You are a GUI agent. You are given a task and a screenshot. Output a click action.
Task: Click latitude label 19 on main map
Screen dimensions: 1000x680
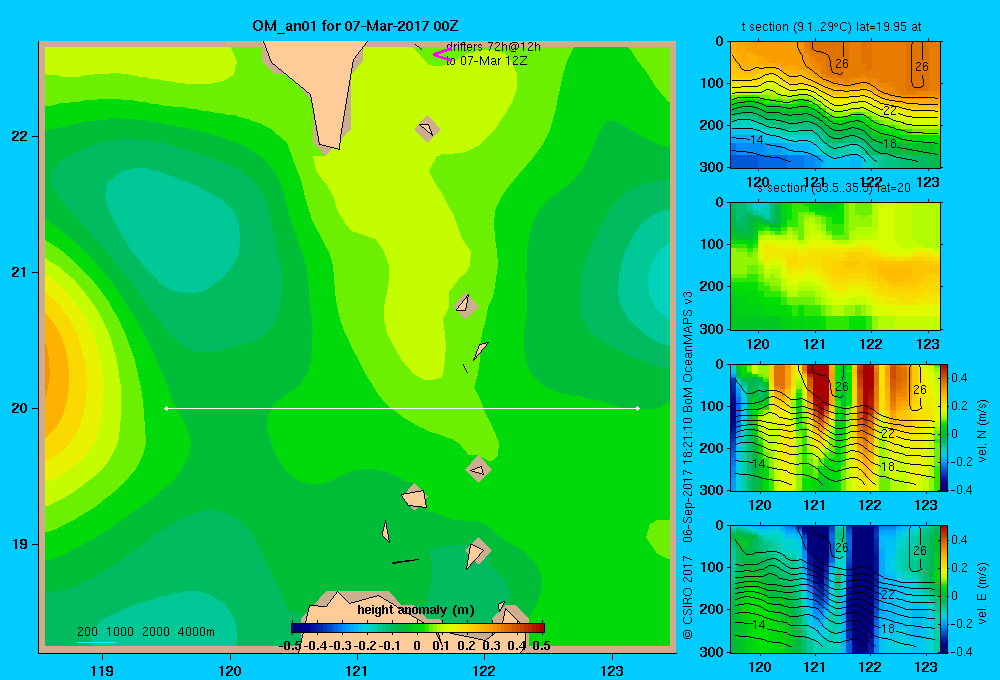(20, 544)
